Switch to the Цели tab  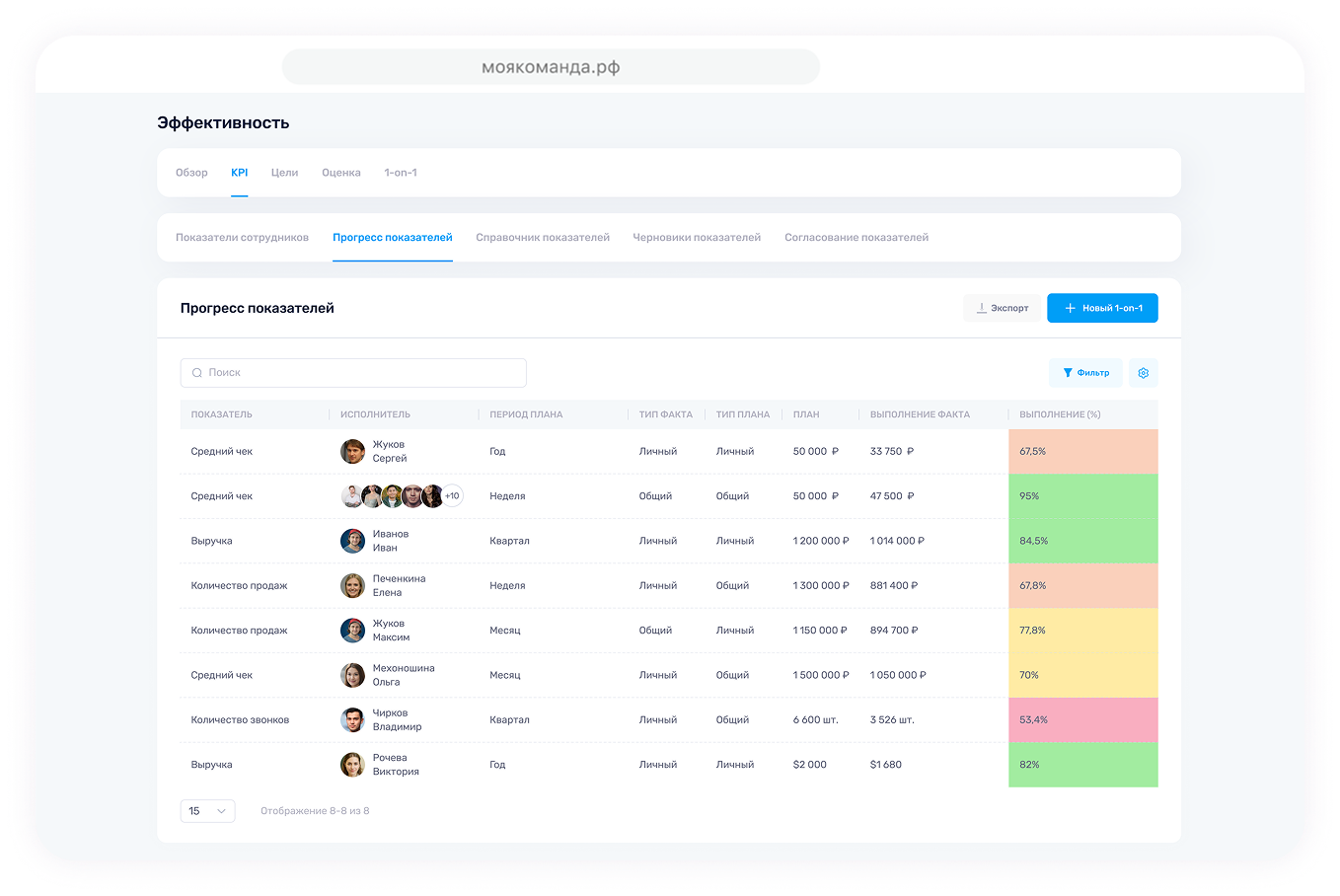coord(284,173)
